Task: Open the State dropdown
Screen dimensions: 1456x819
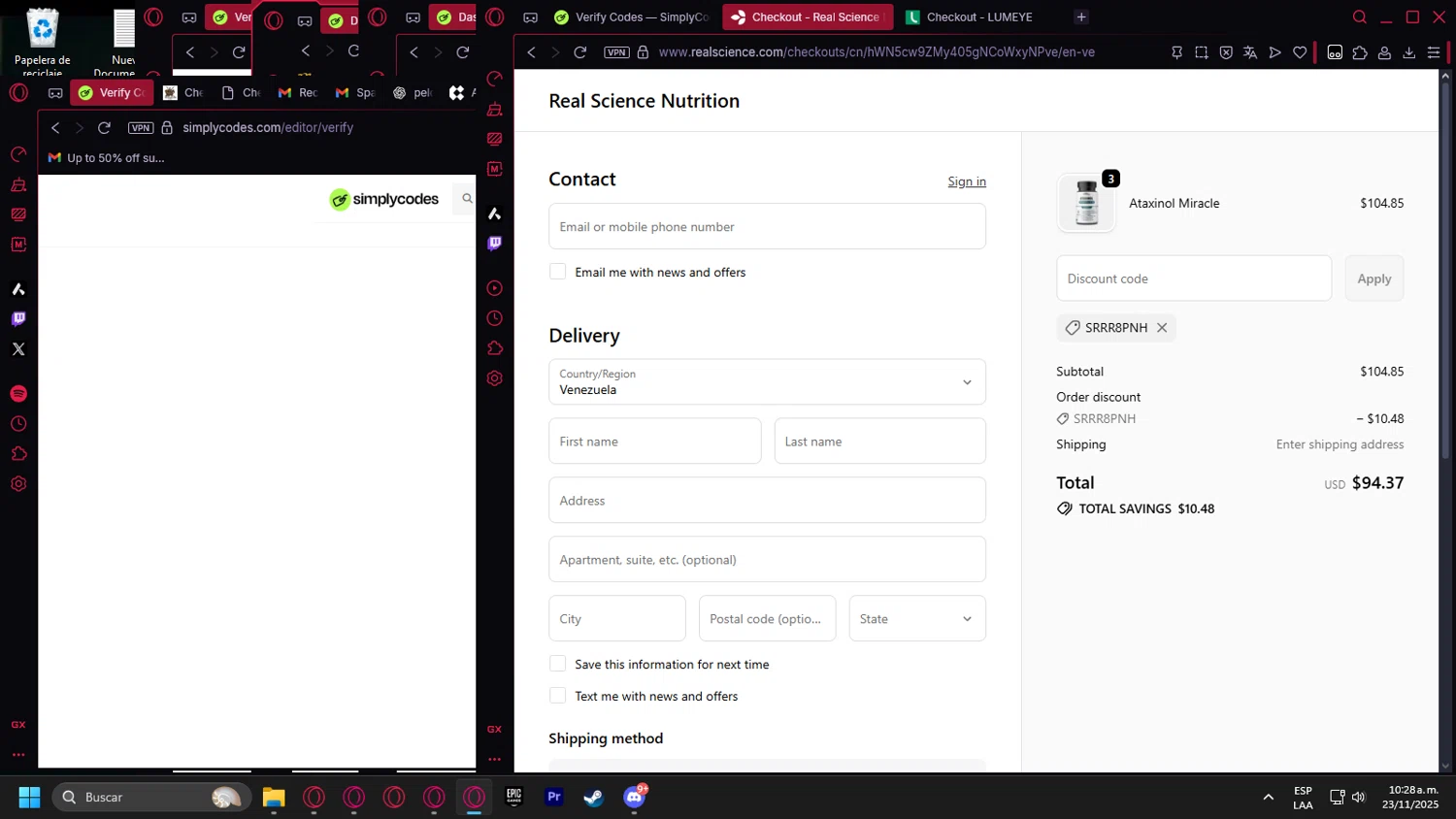Action: (x=917, y=618)
